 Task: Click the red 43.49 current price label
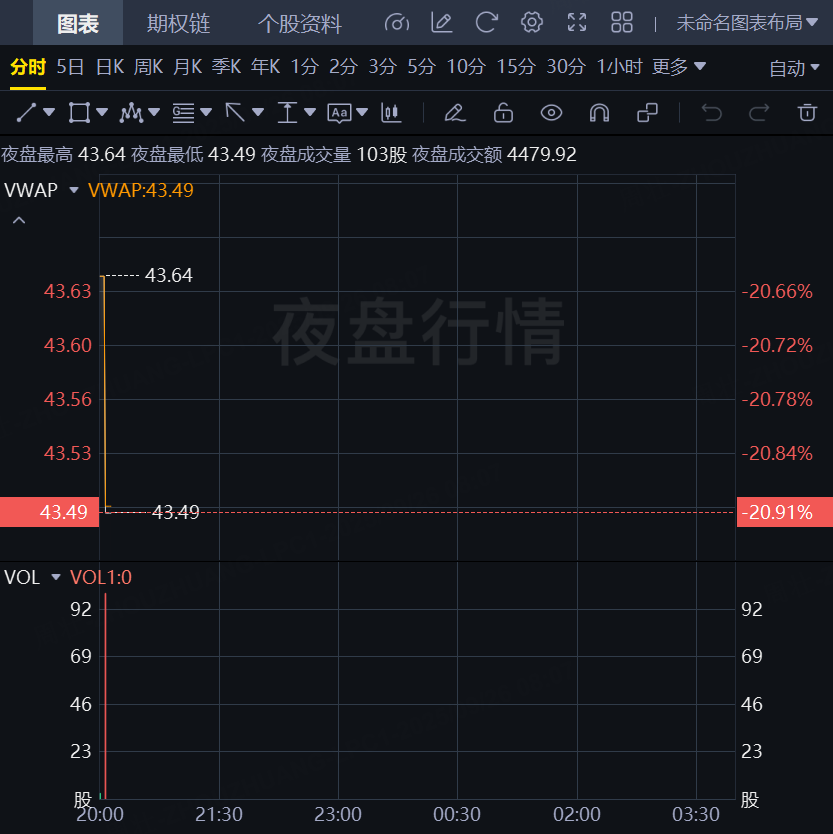click(50, 512)
